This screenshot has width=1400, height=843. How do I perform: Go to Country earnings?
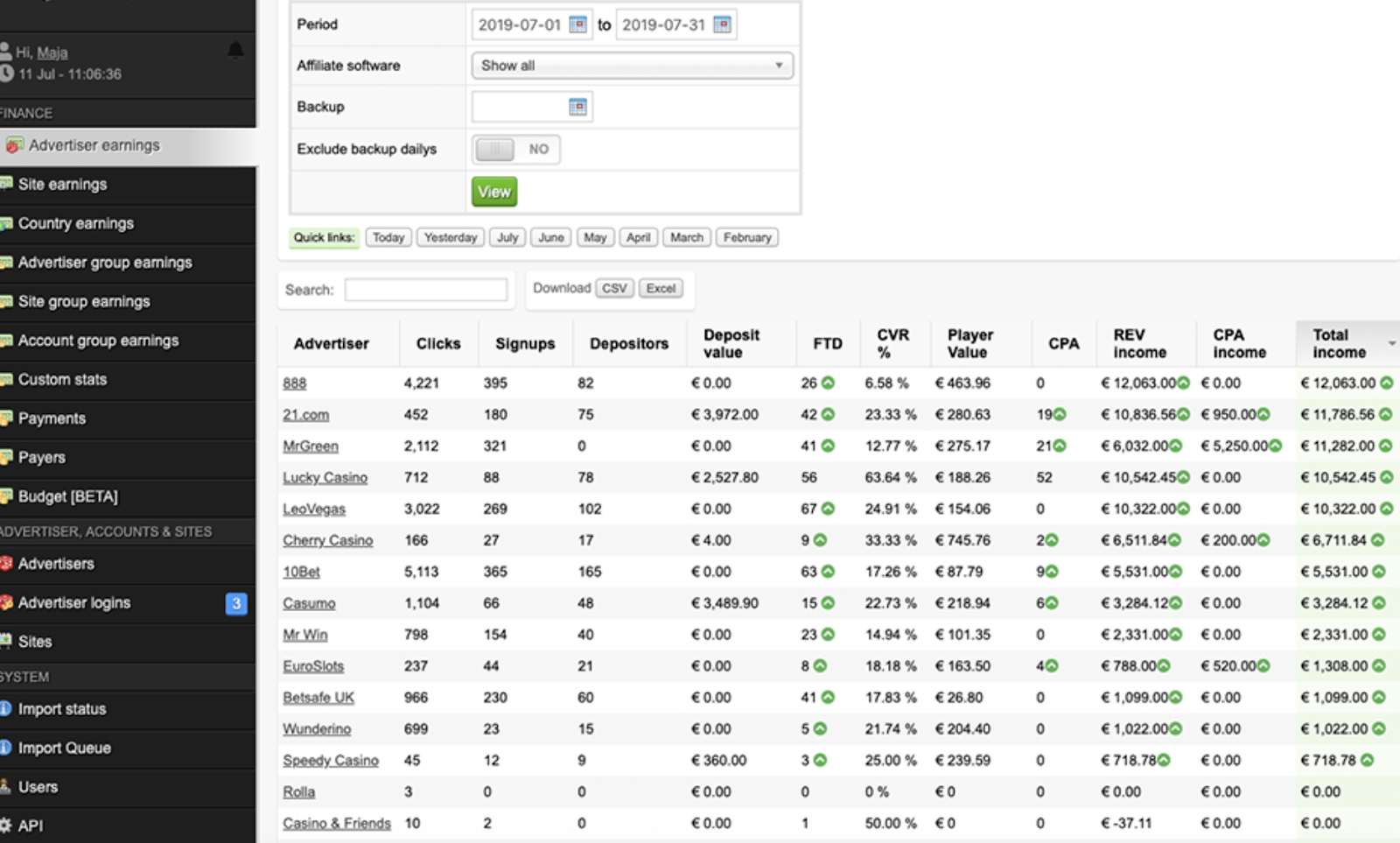pos(76,223)
